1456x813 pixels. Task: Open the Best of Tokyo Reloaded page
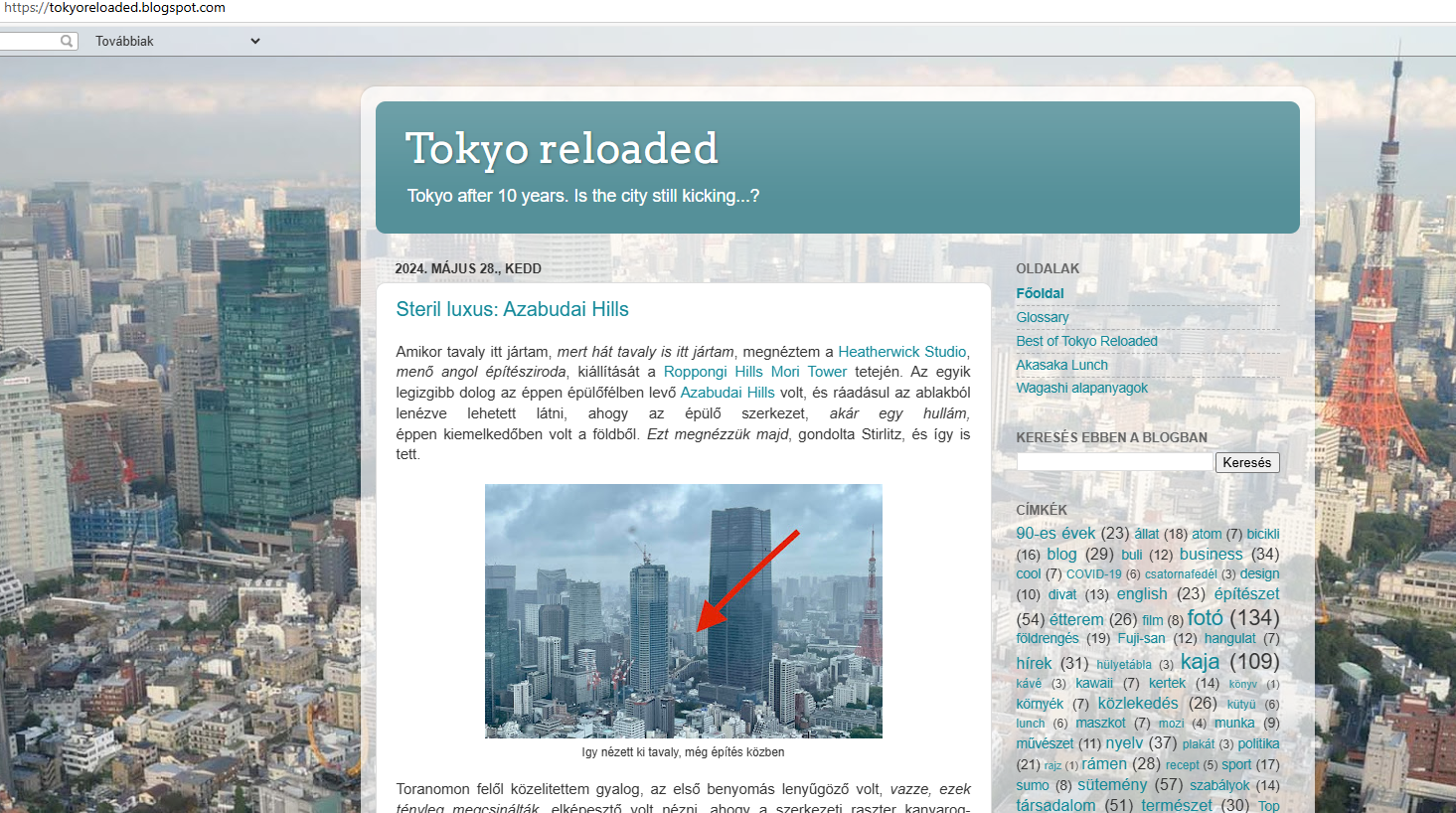point(1086,341)
